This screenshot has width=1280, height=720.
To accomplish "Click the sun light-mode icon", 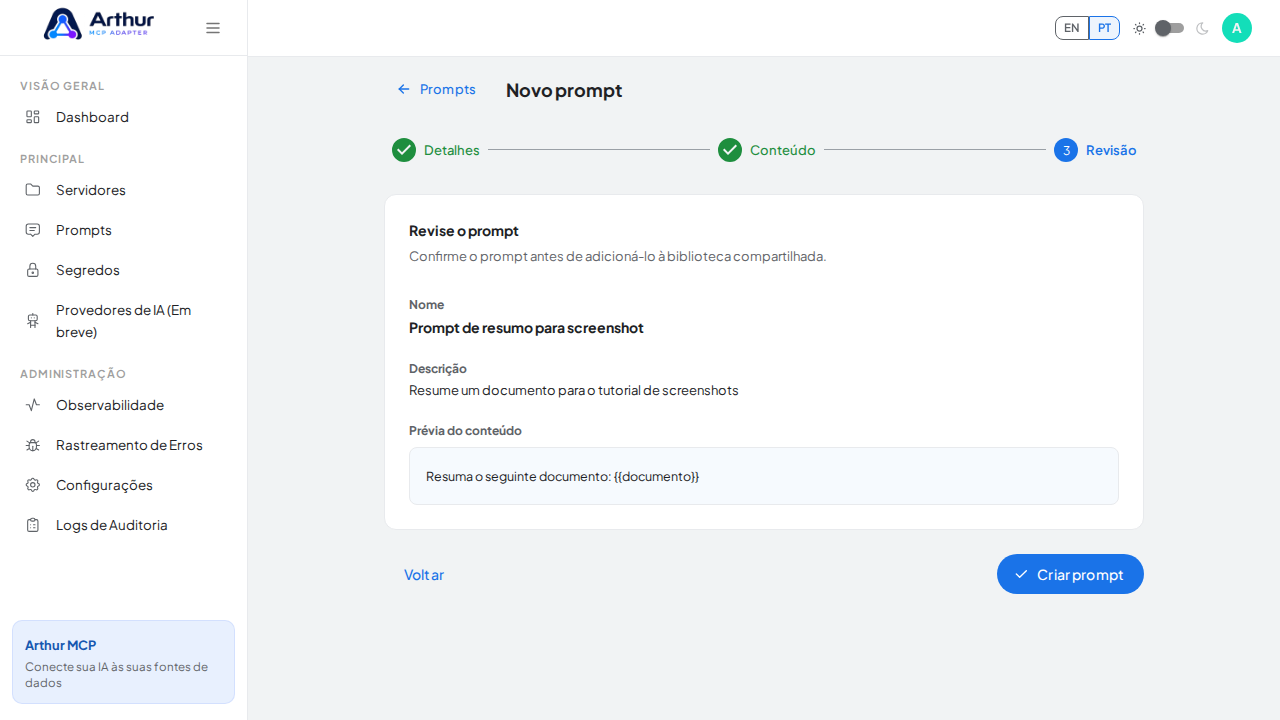I will [x=1139, y=28].
